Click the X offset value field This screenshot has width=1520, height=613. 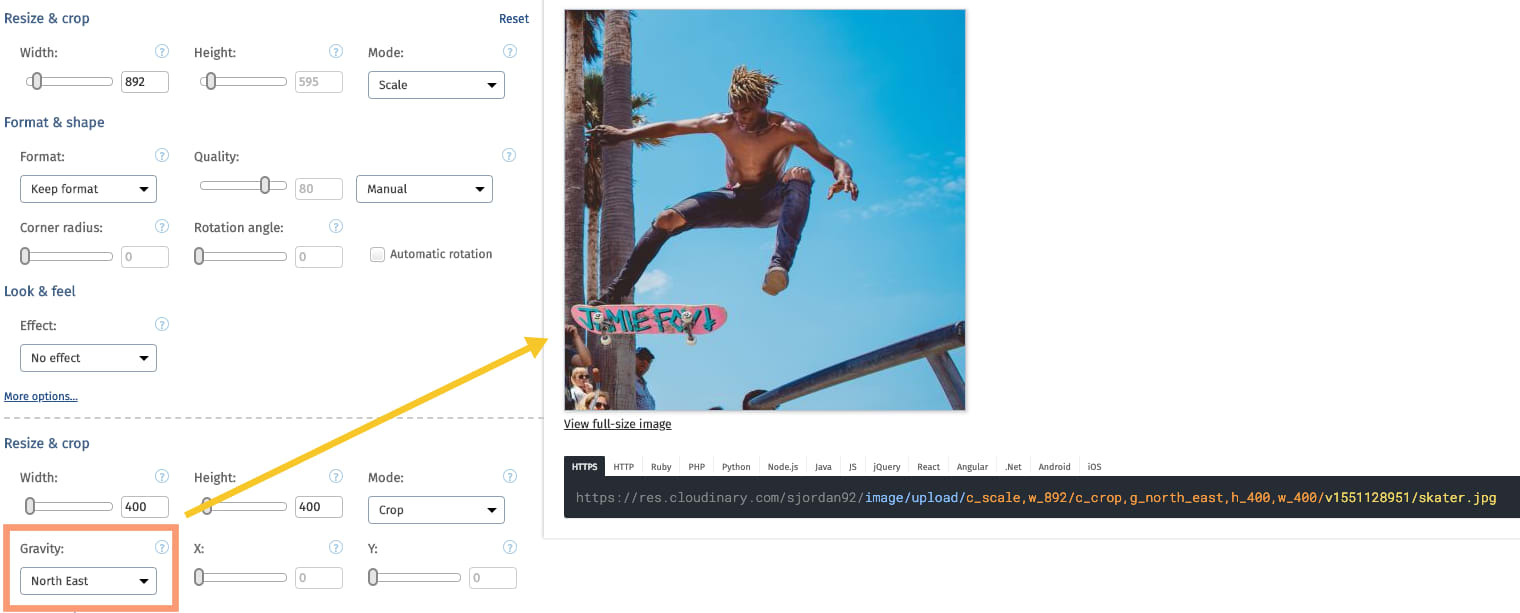click(x=319, y=579)
